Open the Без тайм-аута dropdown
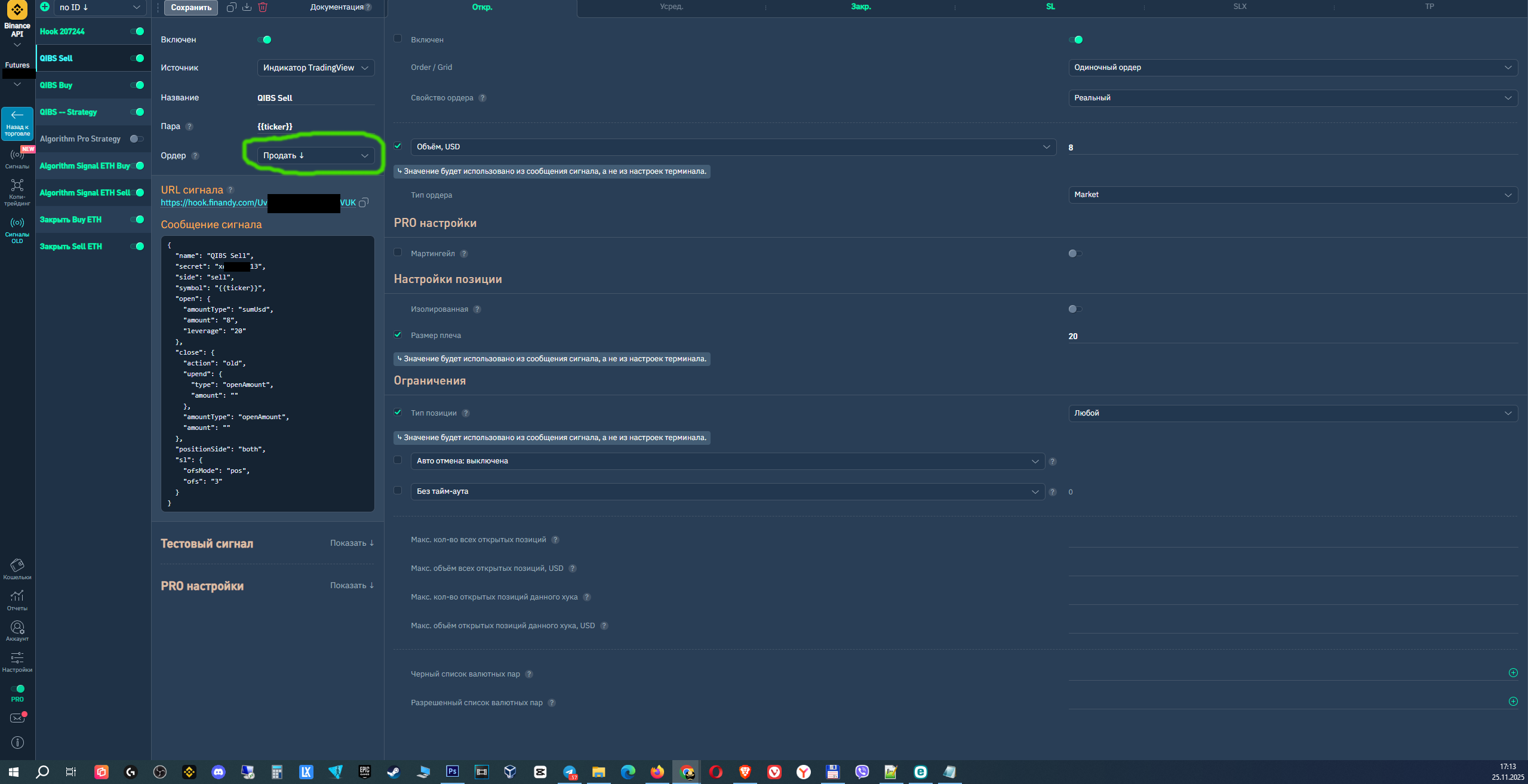This screenshot has width=1528, height=784. pyautogui.click(x=727, y=491)
